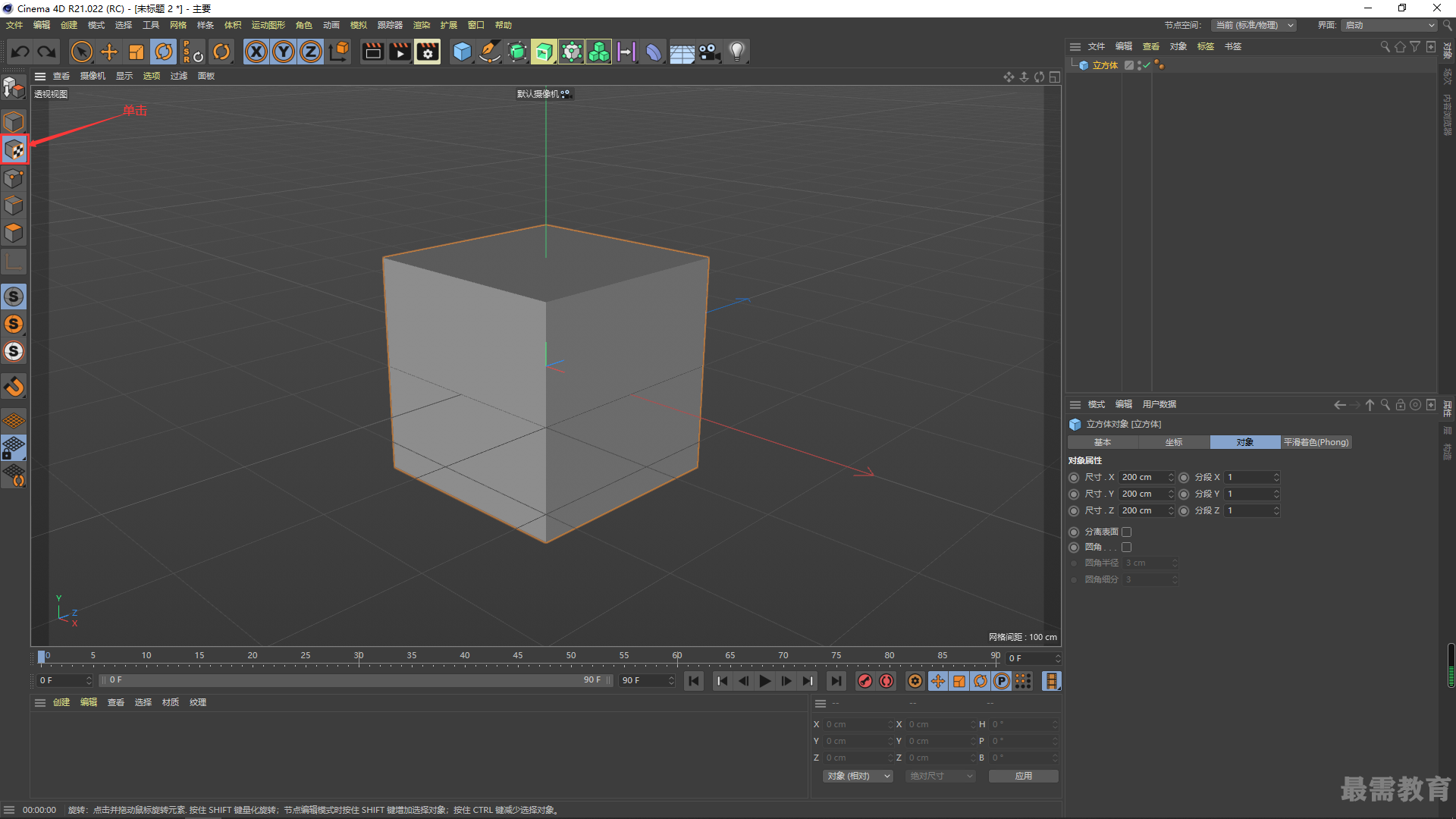Enable the 圆角 checkbox
This screenshot has width=1456, height=819.
click(1127, 547)
